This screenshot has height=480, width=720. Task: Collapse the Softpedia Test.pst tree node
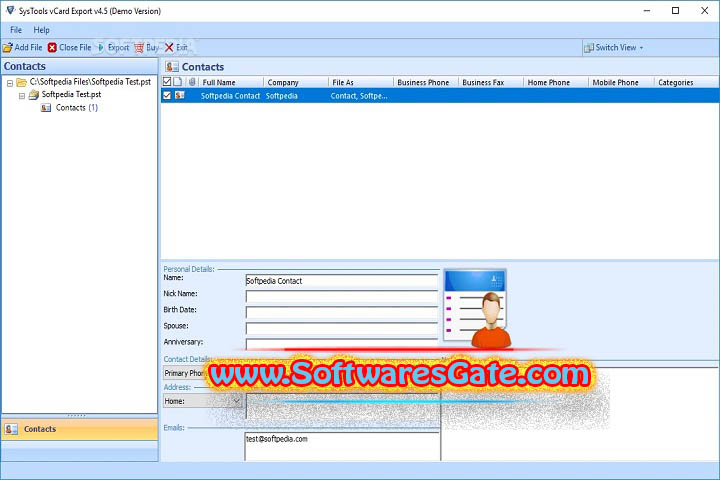tap(22, 96)
